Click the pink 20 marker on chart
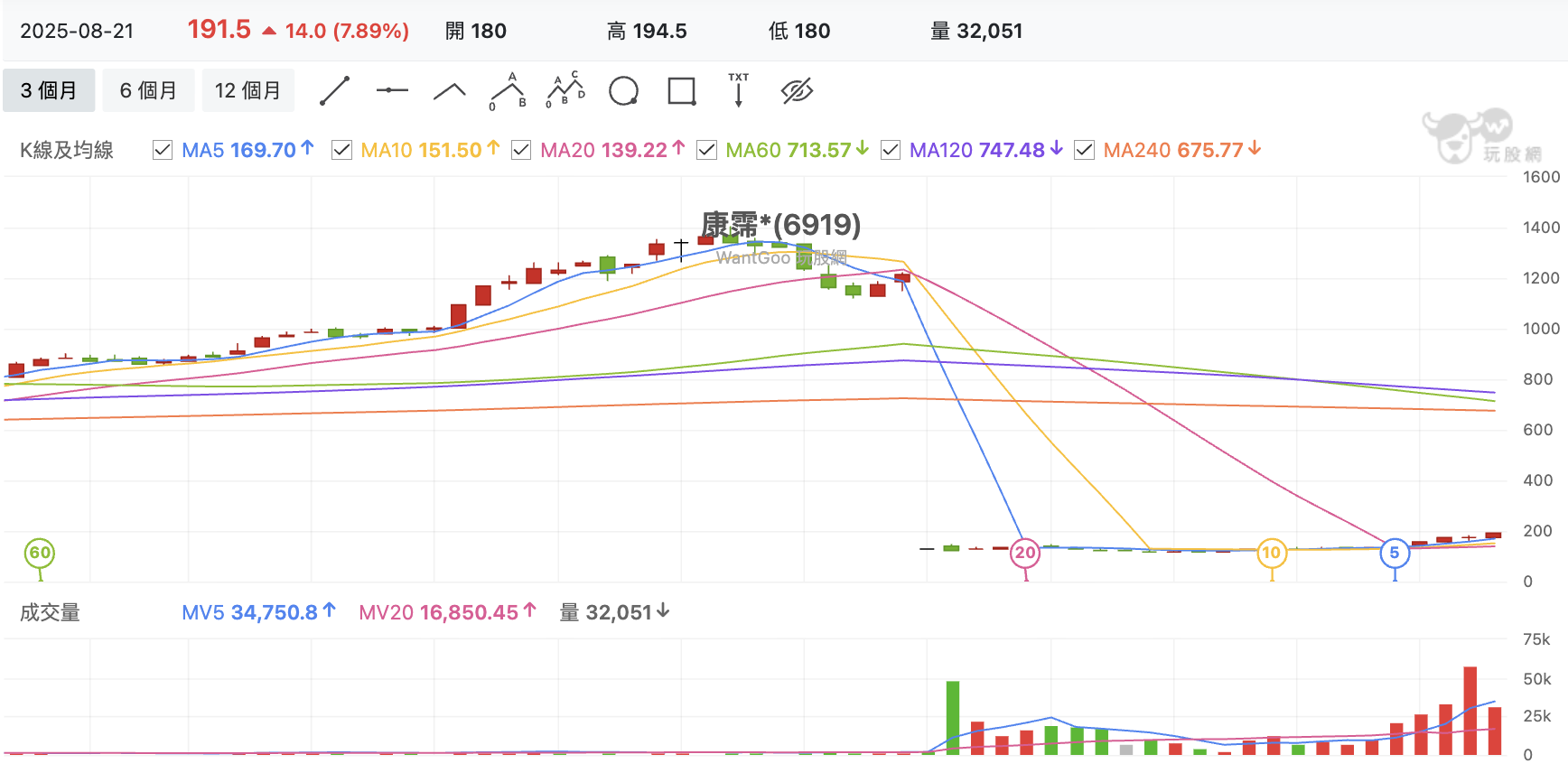The image size is (1568, 773). point(1025,553)
